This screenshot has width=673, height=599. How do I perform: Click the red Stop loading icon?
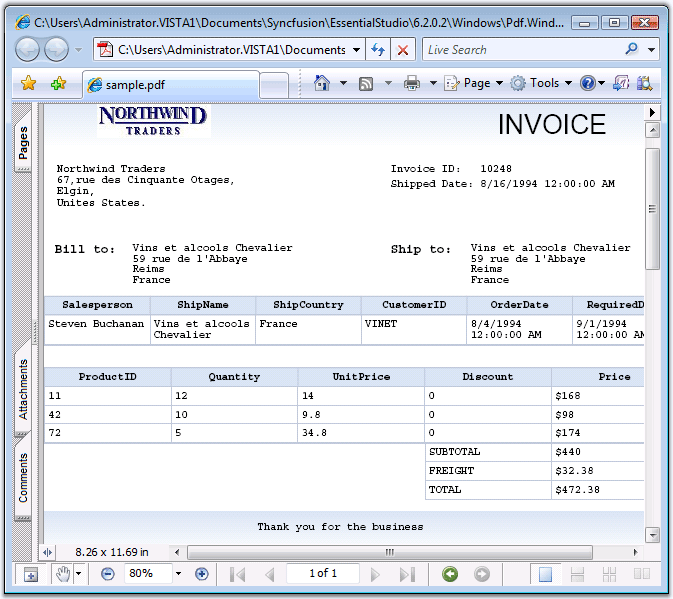[x=403, y=50]
